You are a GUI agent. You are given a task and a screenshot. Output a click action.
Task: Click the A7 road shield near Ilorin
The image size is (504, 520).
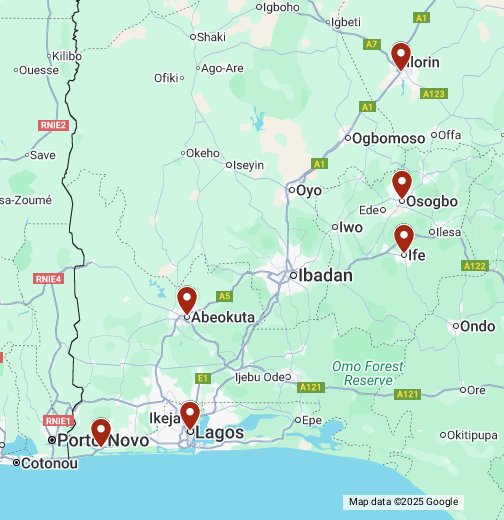point(371,44)
